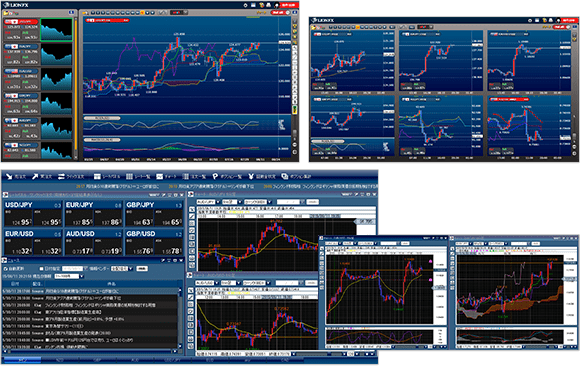Viewport: 580px width, 367px height.
Task: Click the quick order double-arrow icon
Action: pyautogui.click(x=61, y=176)
